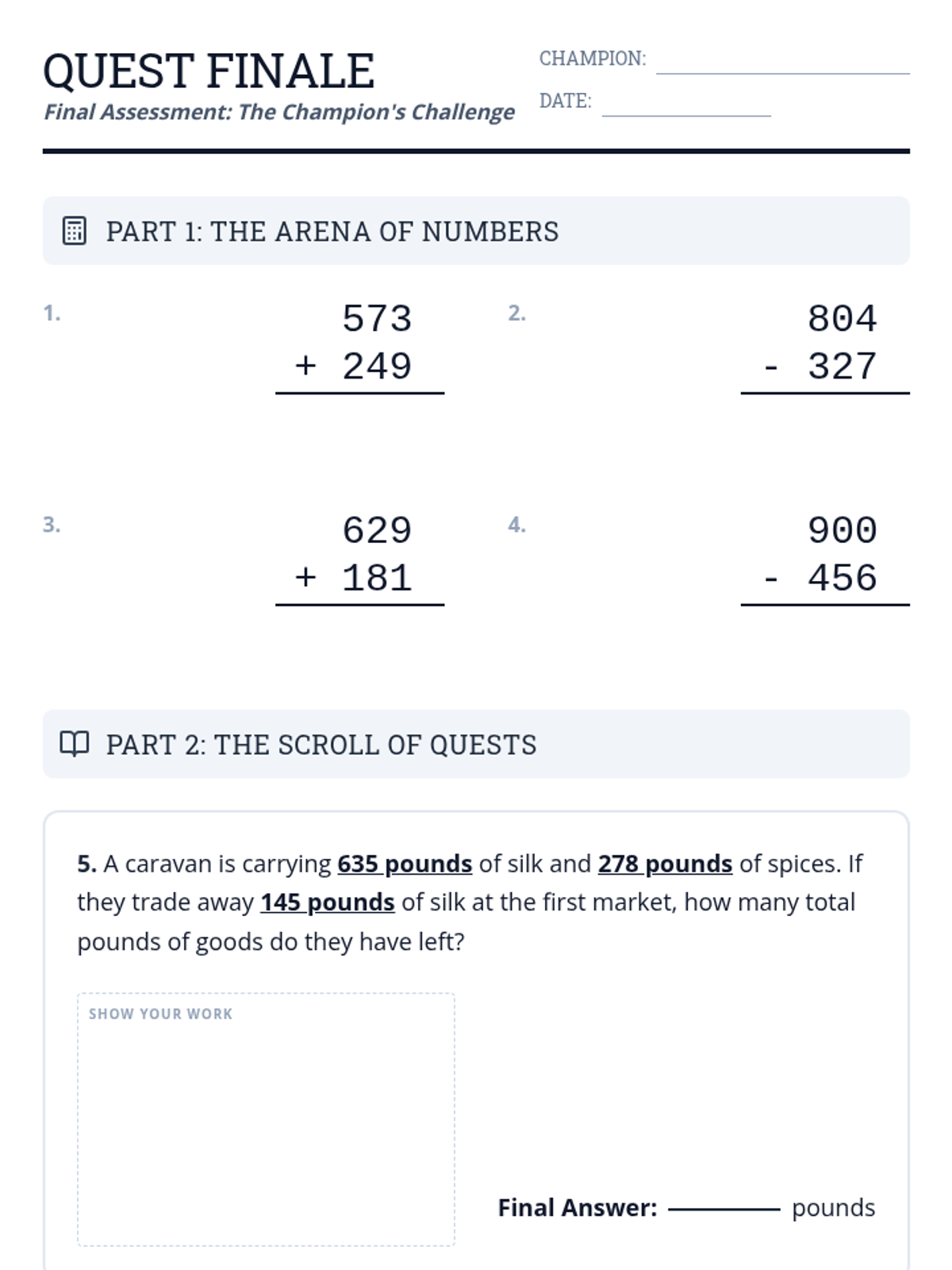Click inside the Show Your Work box

coord(266,1127)
